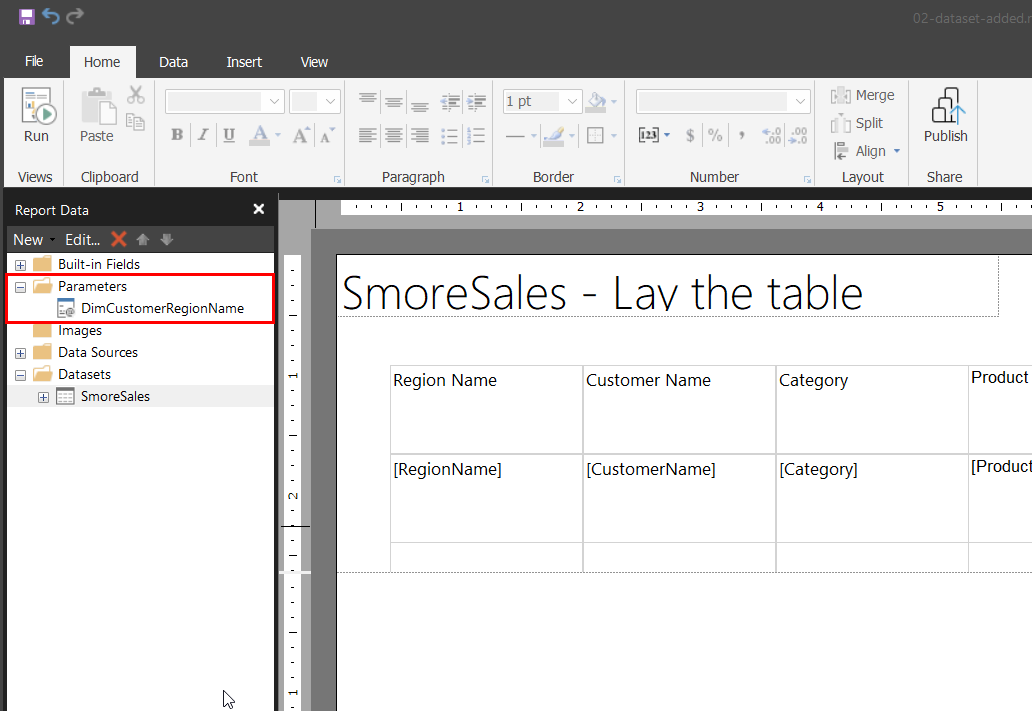Select the Images folder
This screenshot has height=711, width=1032.
[80, 330]
